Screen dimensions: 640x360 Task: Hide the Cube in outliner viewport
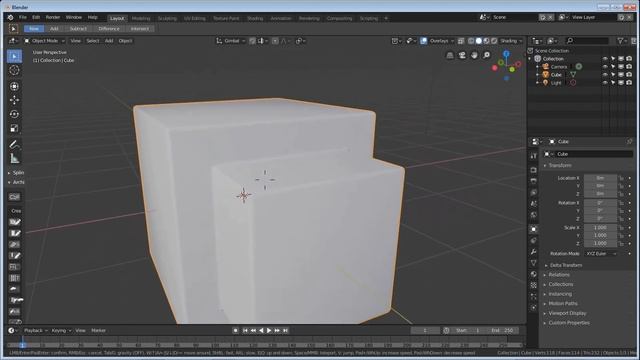605,75
